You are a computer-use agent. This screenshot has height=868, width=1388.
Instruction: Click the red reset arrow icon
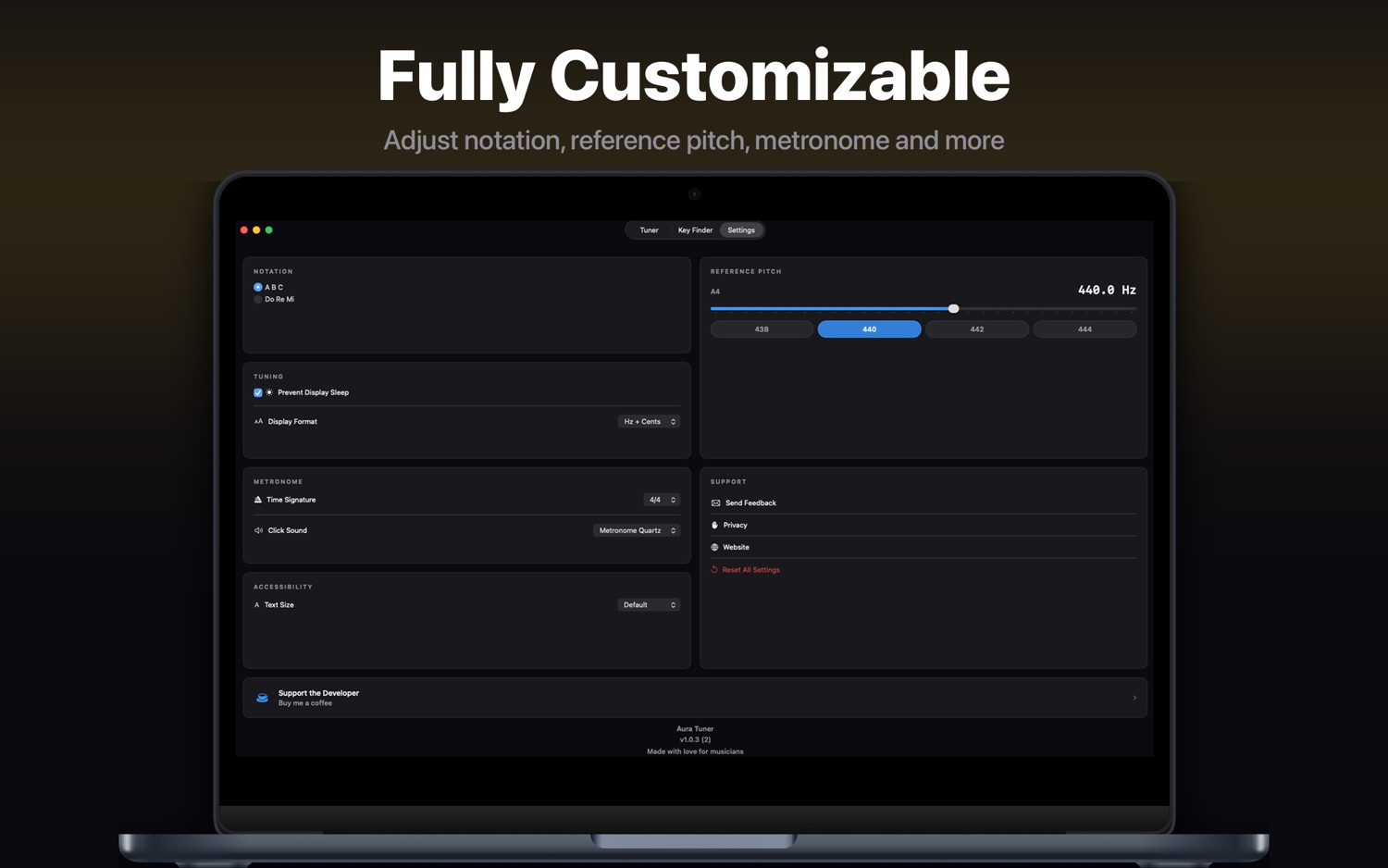click(x=714, y=570)
